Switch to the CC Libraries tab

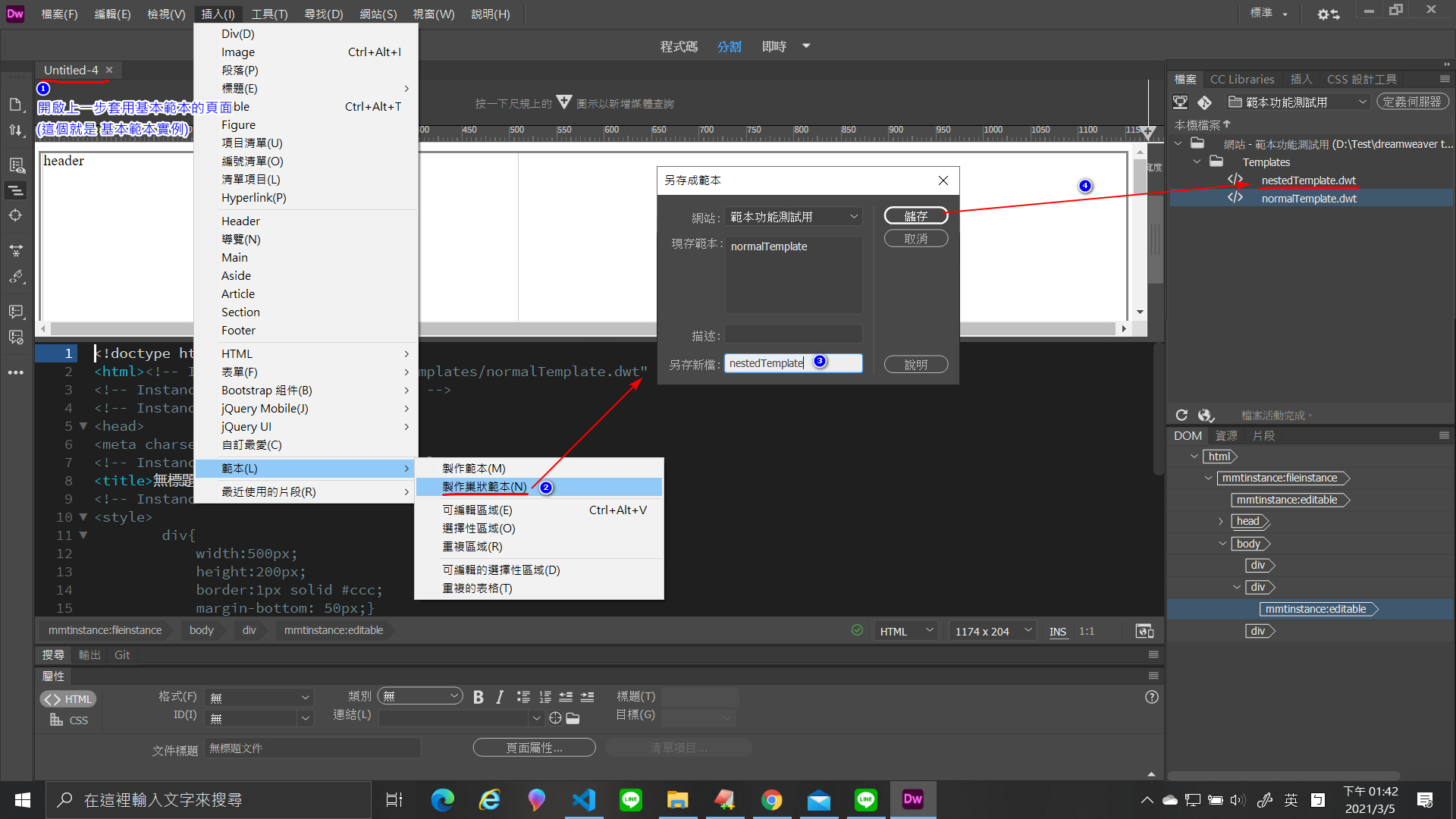click(x=1242, y=79)
